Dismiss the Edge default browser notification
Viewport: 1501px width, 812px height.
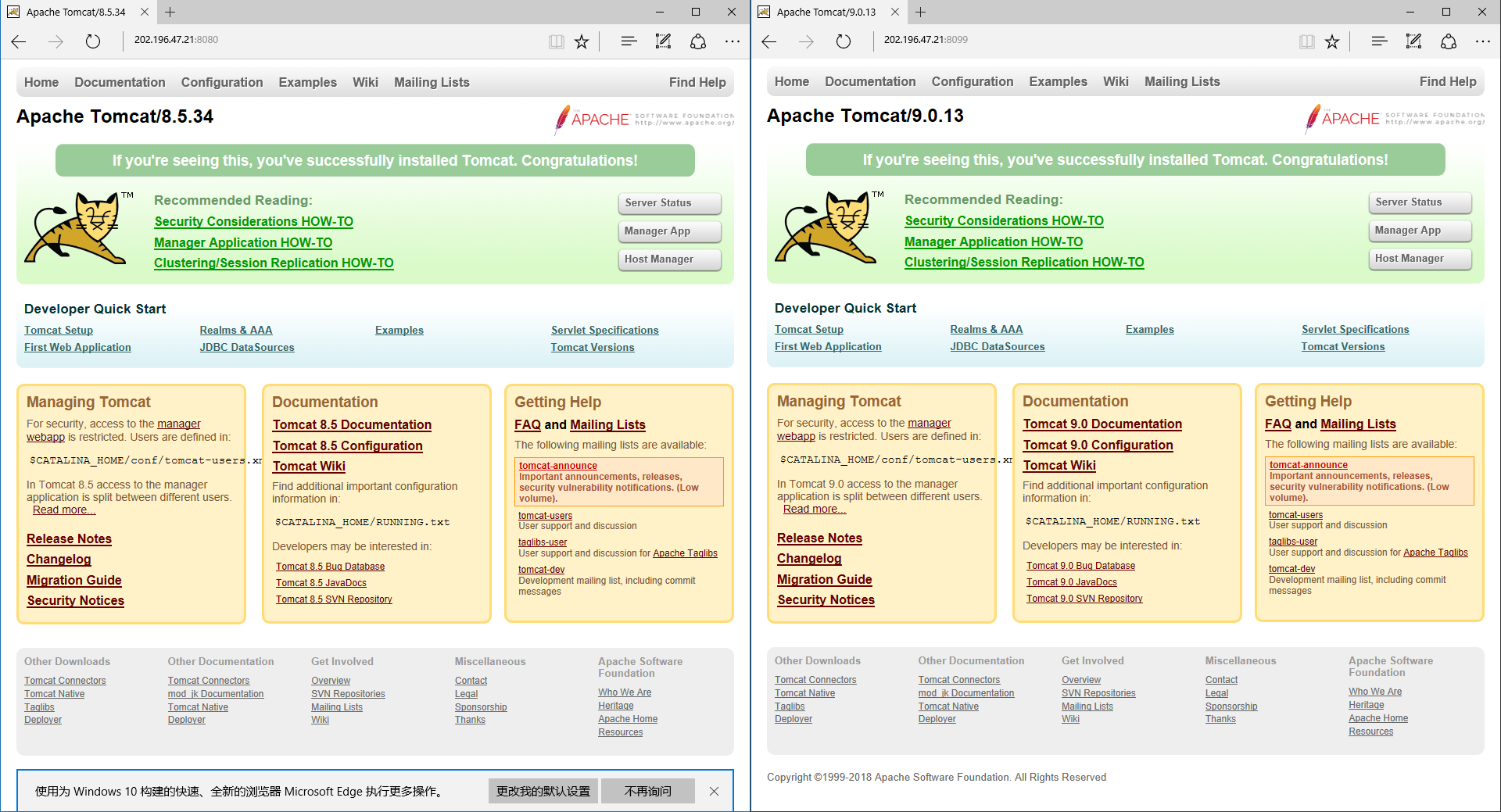click(714, 791)
